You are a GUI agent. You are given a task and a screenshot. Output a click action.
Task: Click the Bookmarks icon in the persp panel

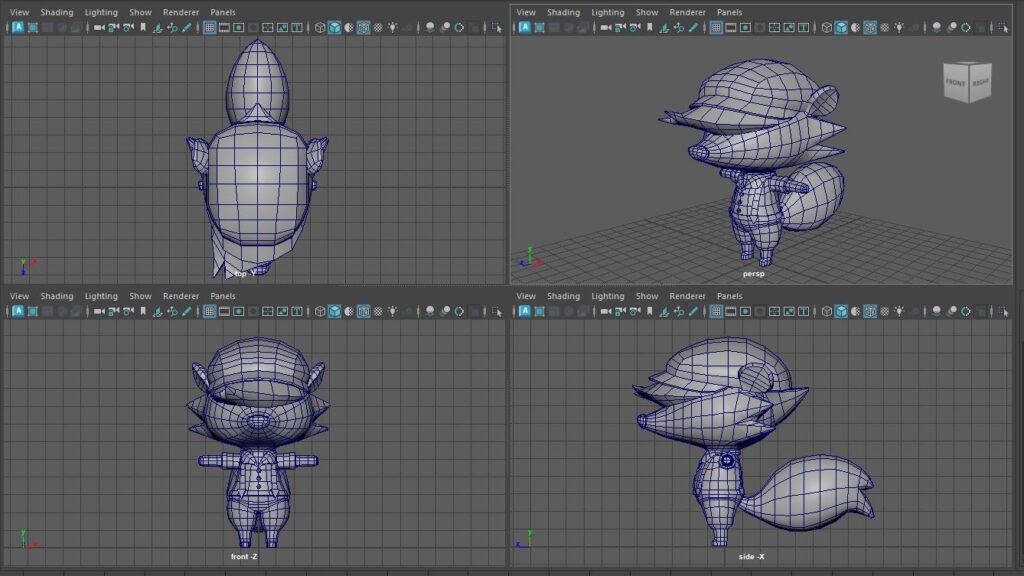coord(650,27)
